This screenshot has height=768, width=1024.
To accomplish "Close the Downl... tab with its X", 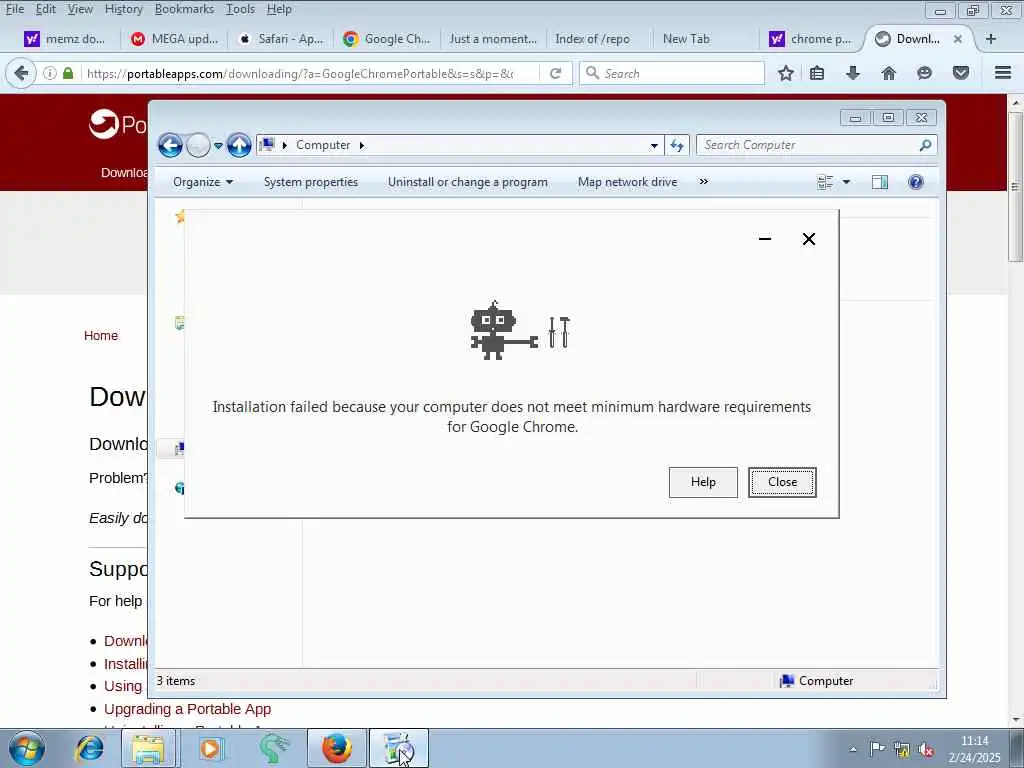I will tap(957, 39).
